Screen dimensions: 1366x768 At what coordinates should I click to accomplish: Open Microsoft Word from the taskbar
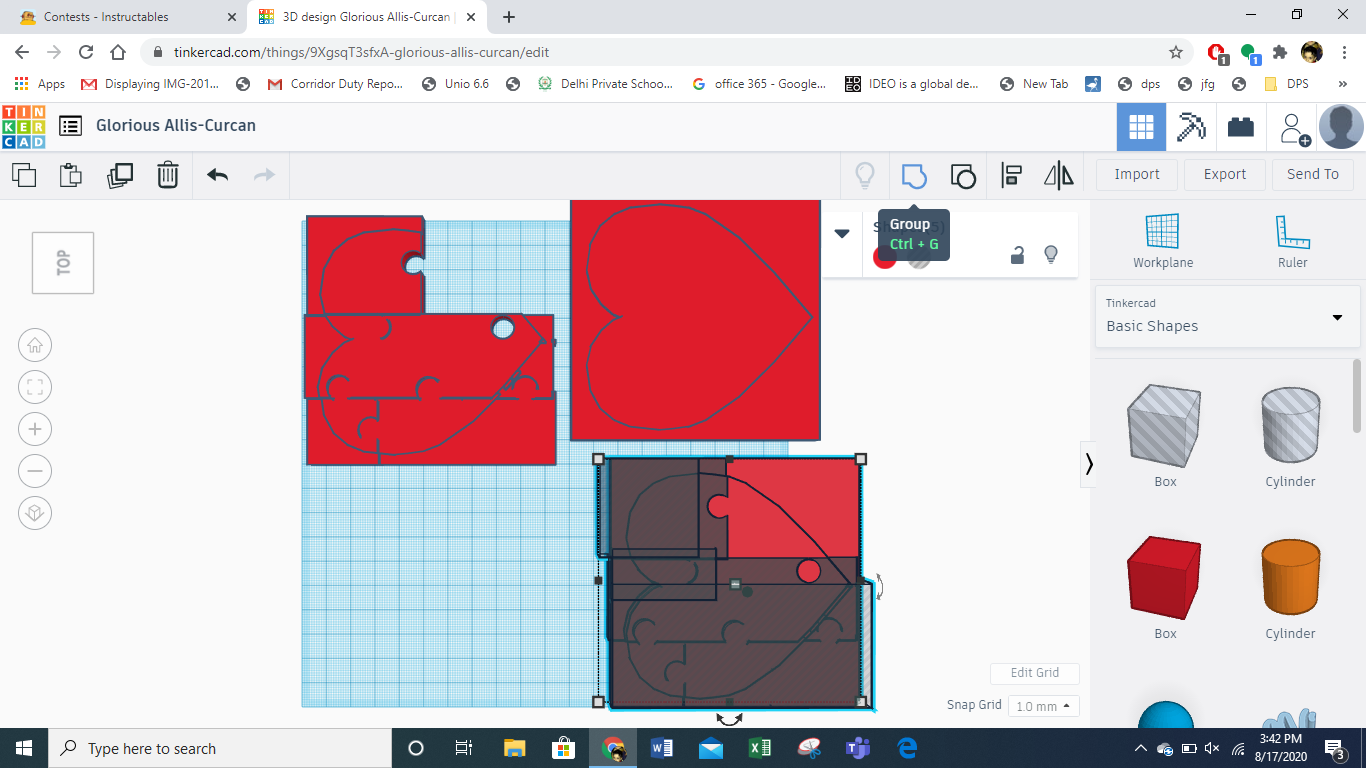(662, 748)
